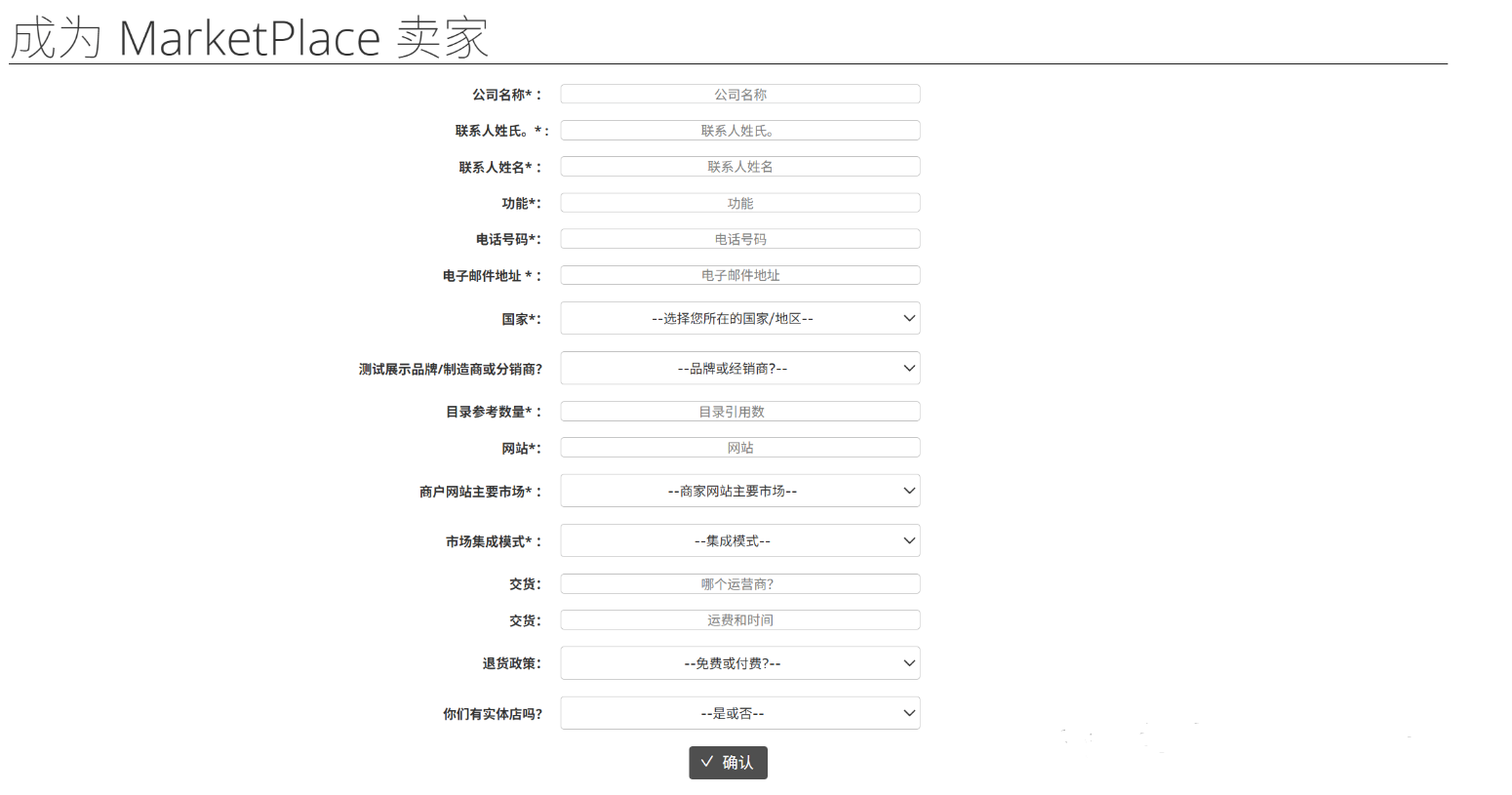Screen dimensions: 1512x795
Task: Focus the 功能 input field
Action: (x=739, y=202)
